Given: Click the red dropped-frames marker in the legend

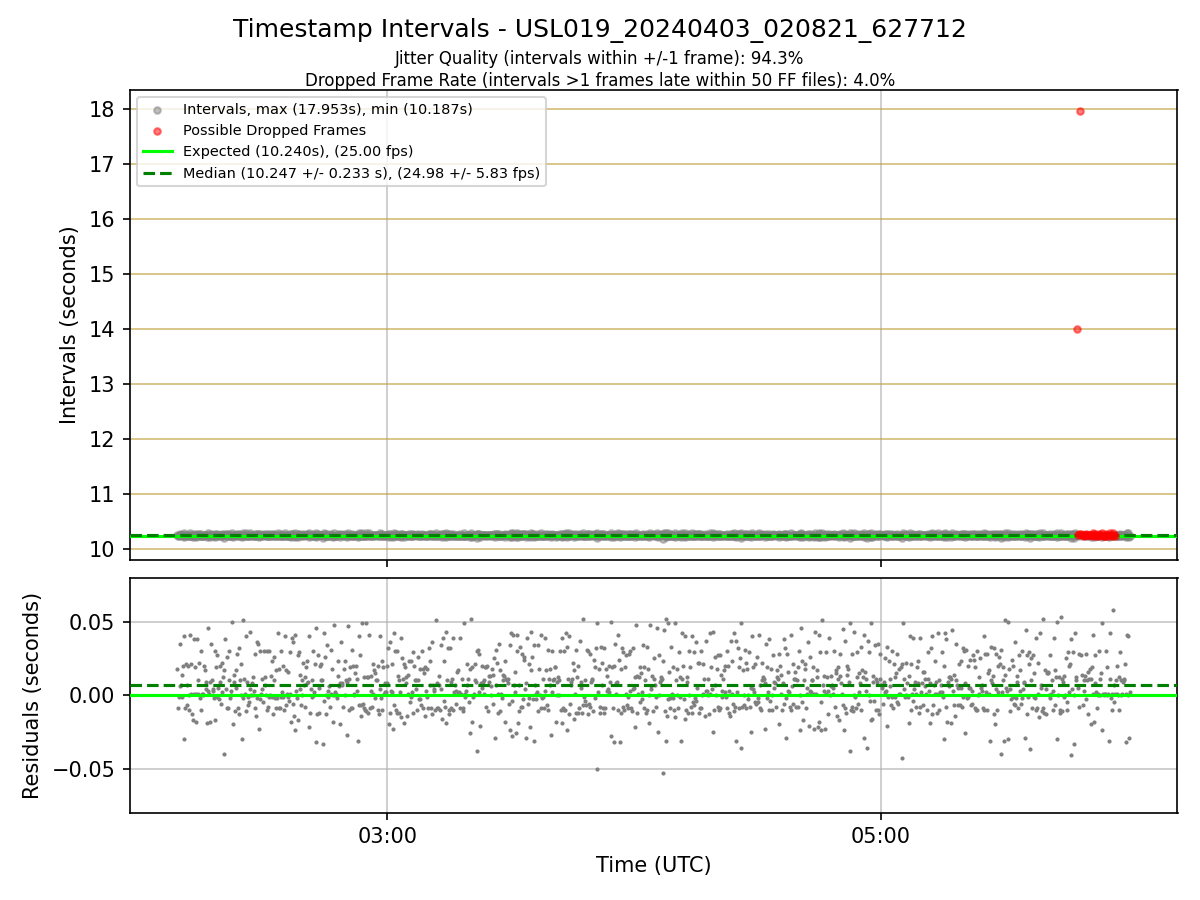Looking at the screenshot, I should 157,131.
